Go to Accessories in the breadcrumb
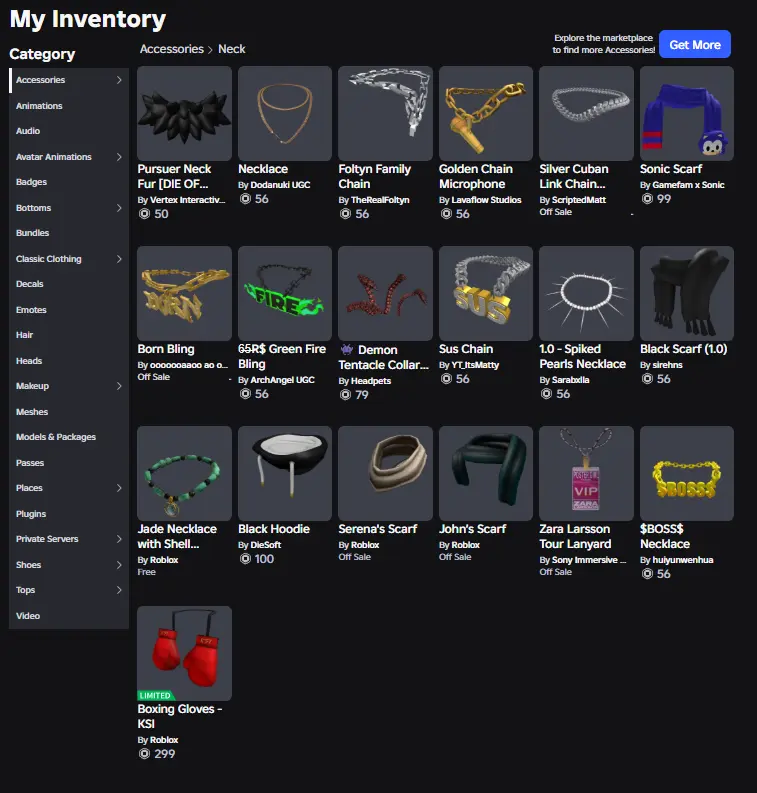The height and width of the screenshot is (793, 757). point(171,49)
